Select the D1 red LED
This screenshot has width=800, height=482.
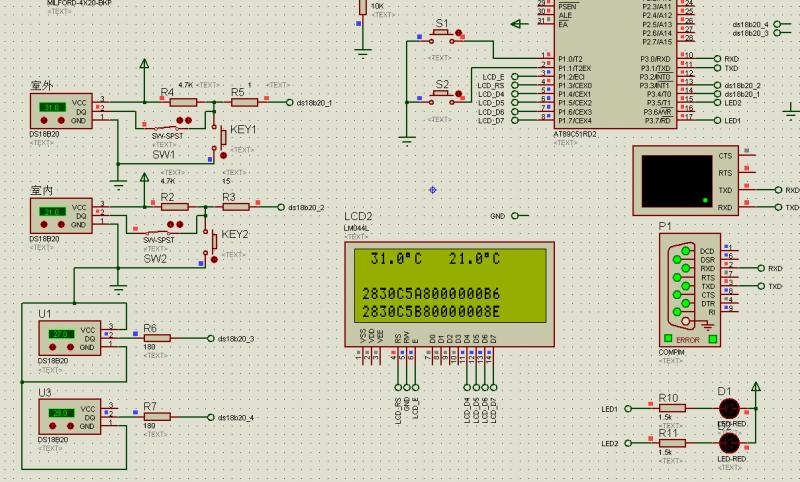click(x=729, y=408)
